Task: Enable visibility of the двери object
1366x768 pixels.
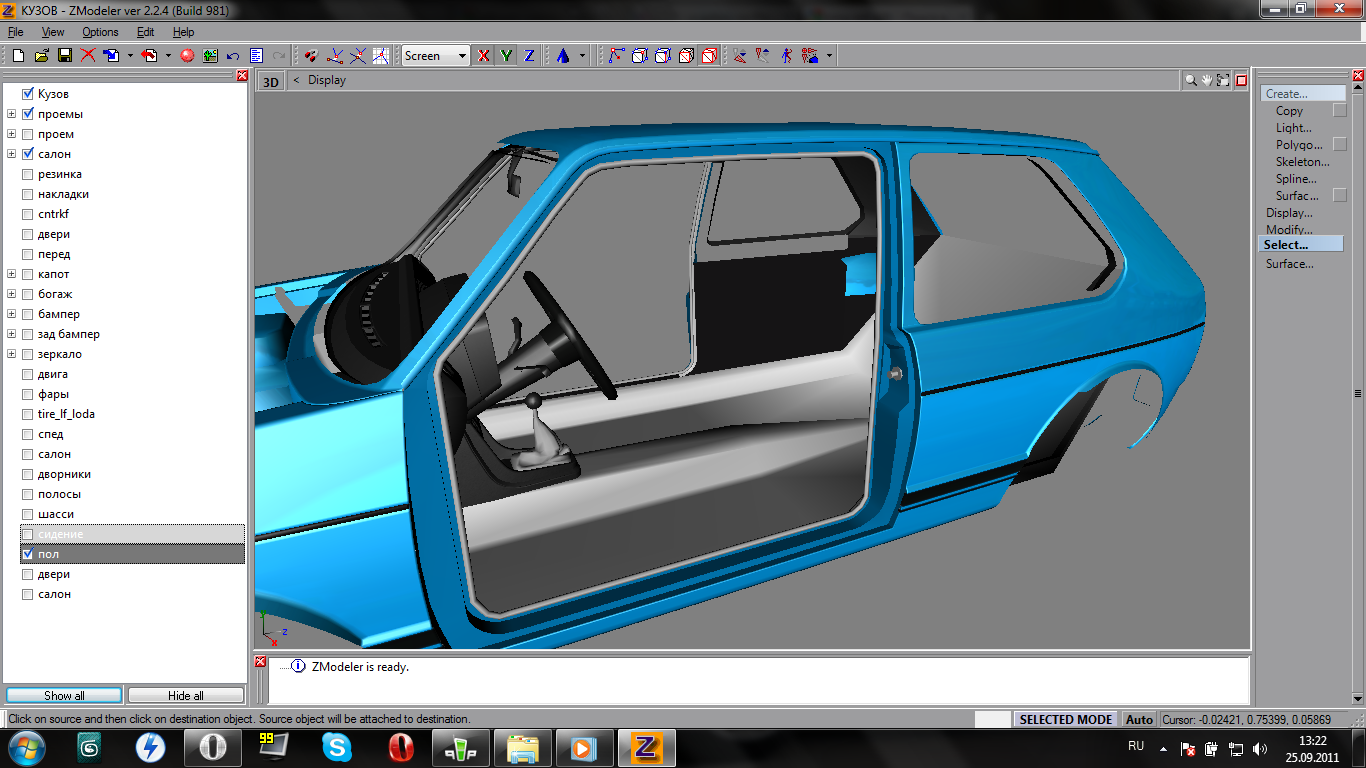Action: 28,234
